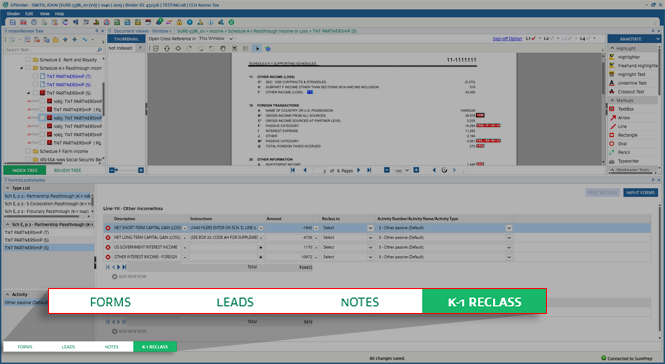This screenshot has height=364, width=665.
Task: Click the padlock icon in main toolbar
Action: 179,22
